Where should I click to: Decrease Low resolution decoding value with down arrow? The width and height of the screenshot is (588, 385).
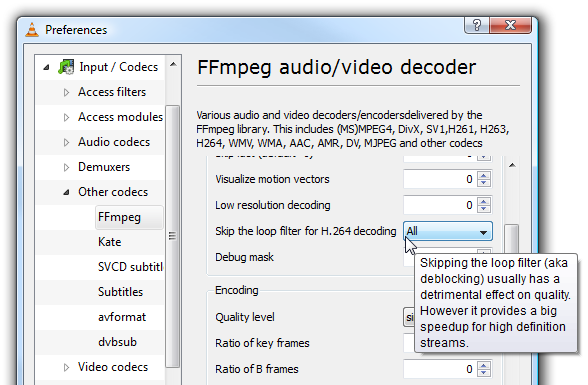[x=484, y=209]
